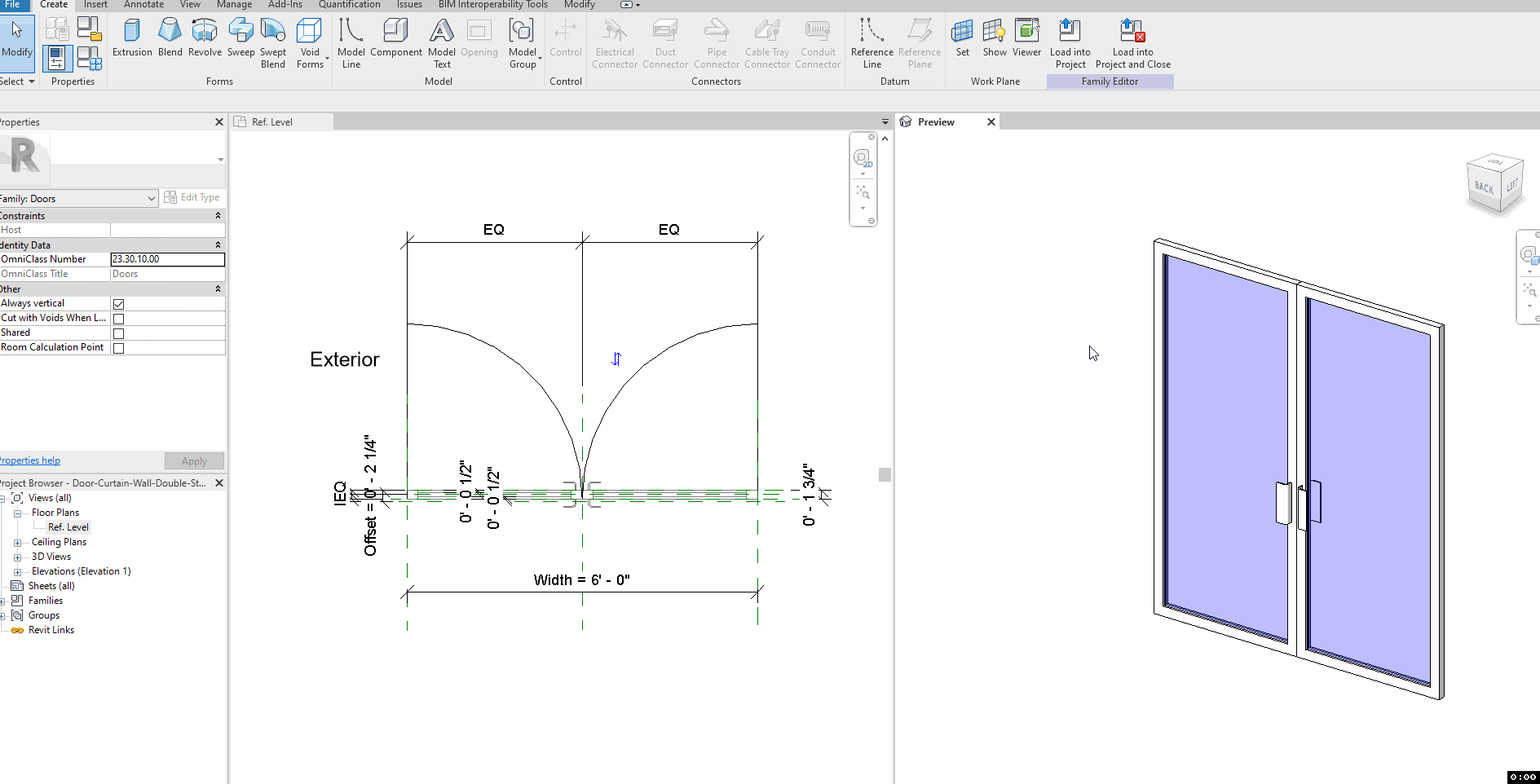The image size is (1540, 784).
Task: Open the Add-Ins ribbon tab
Action: click(x=285, y=5)
